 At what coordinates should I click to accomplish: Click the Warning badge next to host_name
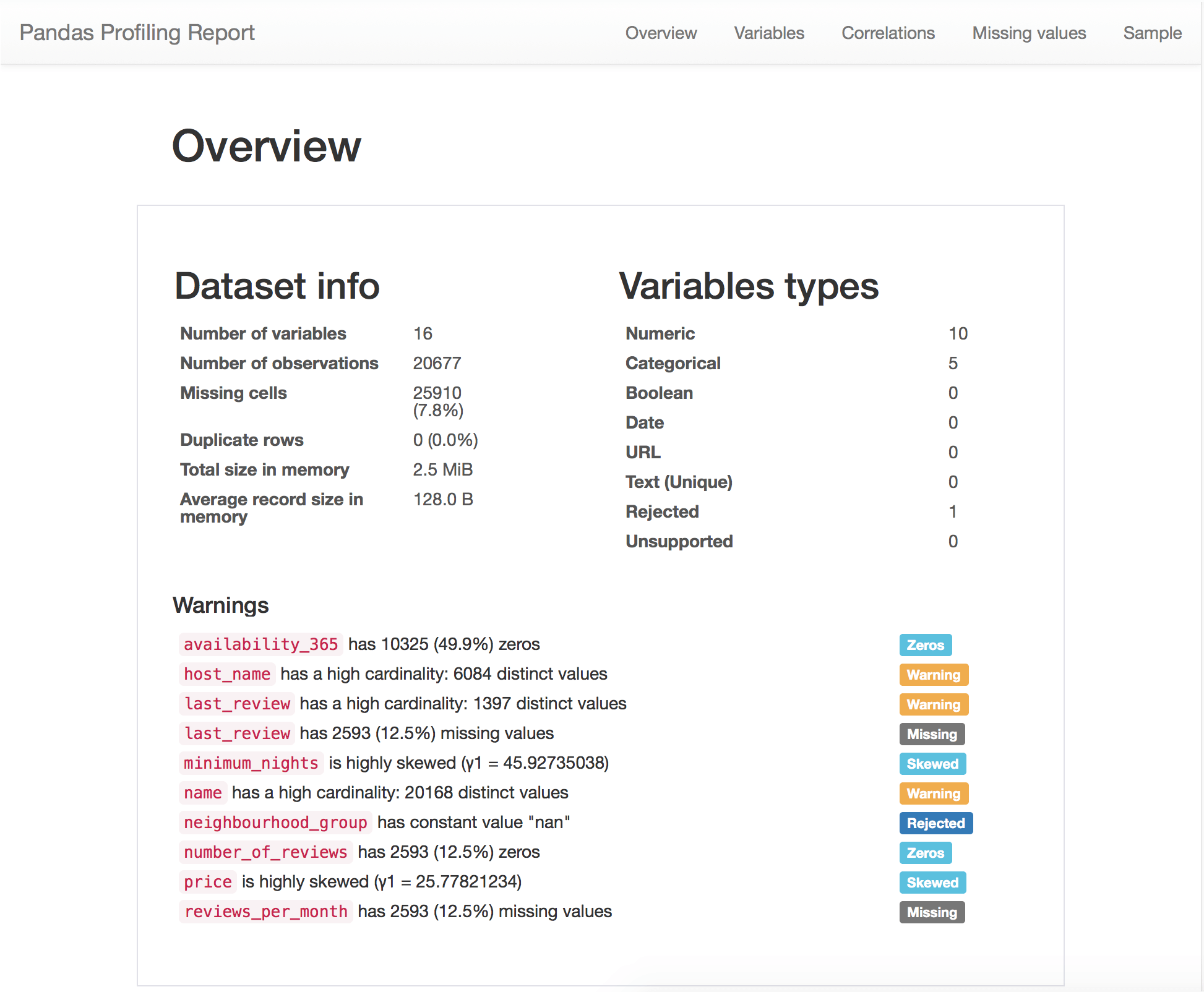pos(934,674)
